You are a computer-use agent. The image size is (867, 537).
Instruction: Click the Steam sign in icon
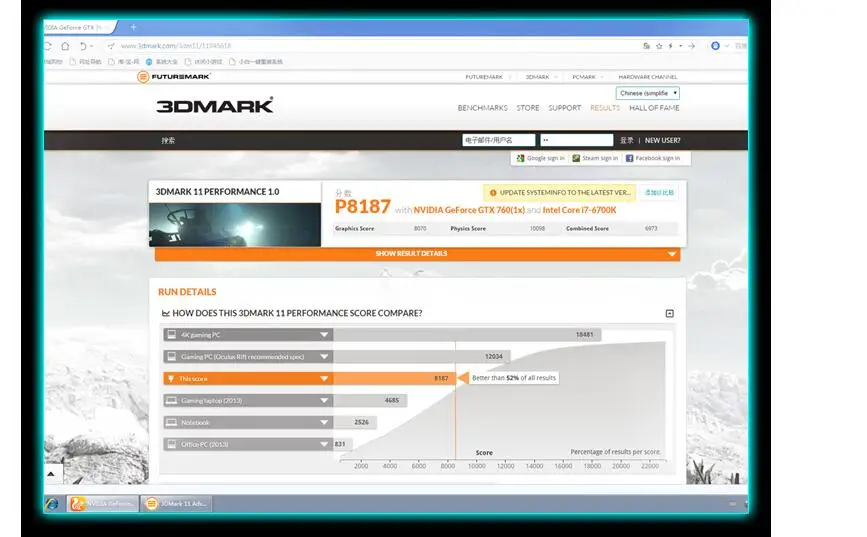pyautogui.click(x=576, y=158)
